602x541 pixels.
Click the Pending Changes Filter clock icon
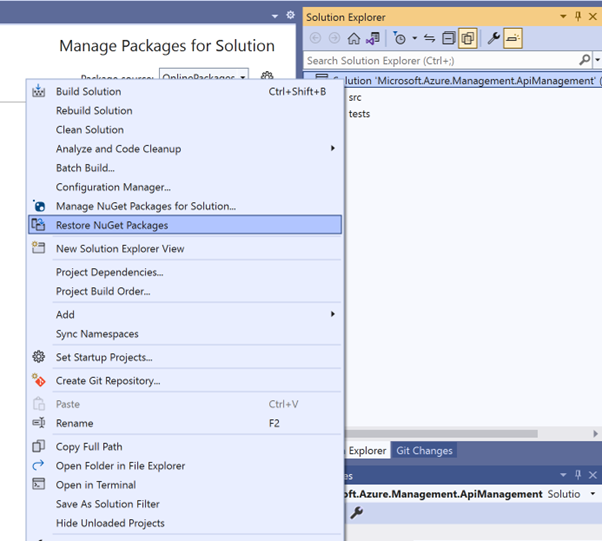399,38
